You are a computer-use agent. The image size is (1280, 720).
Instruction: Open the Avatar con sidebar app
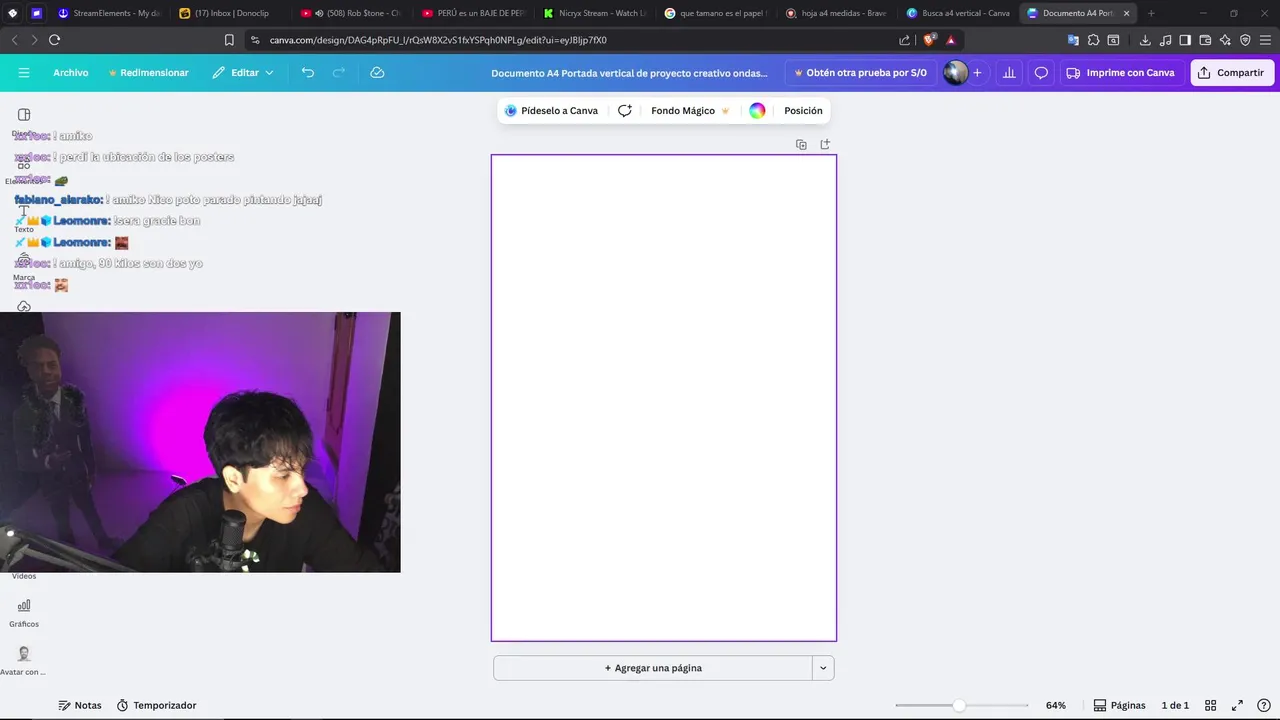point(24,660)
